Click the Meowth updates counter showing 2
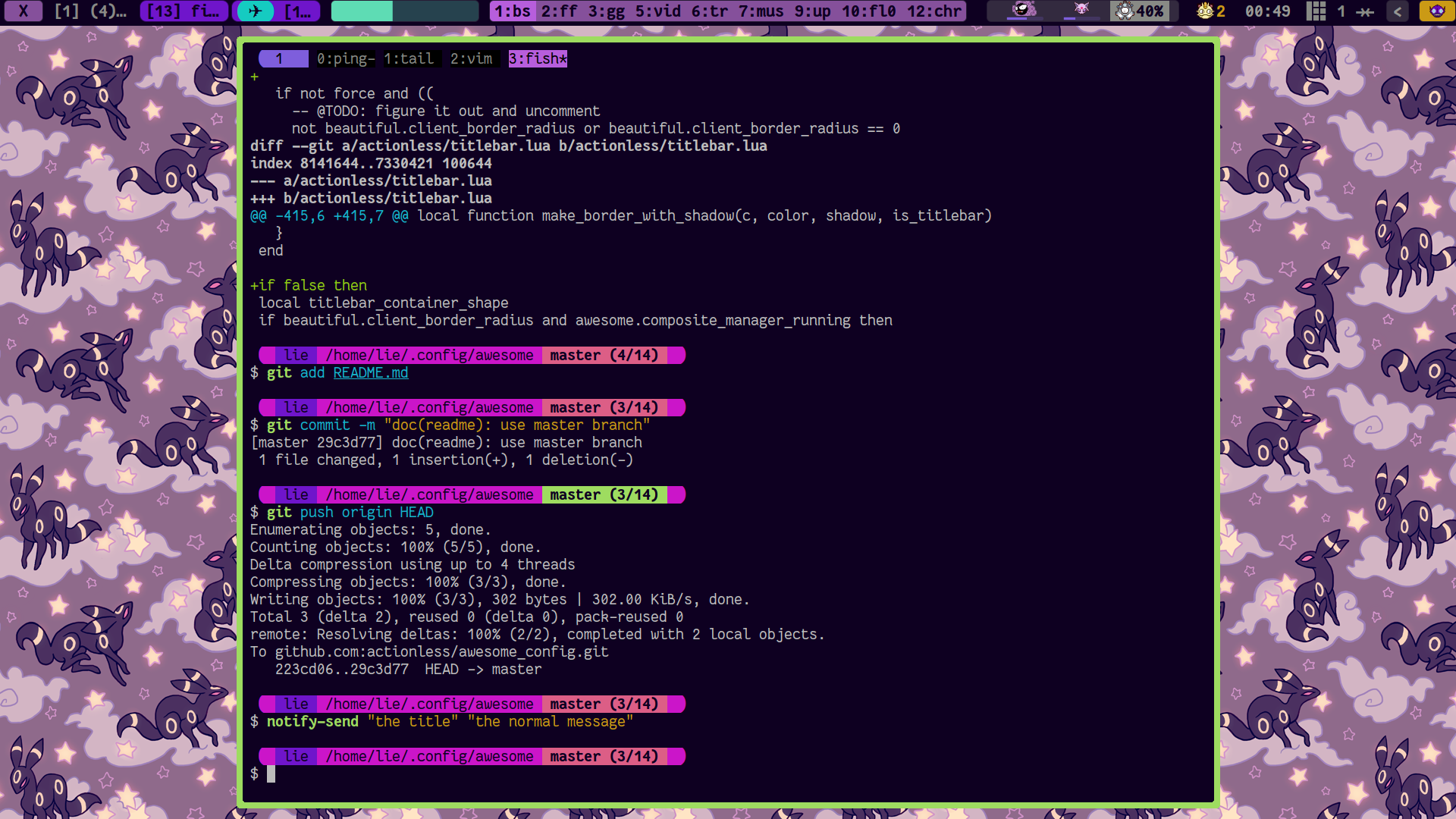This screenshot has width=1456, height=819. tap(1211, 11)
